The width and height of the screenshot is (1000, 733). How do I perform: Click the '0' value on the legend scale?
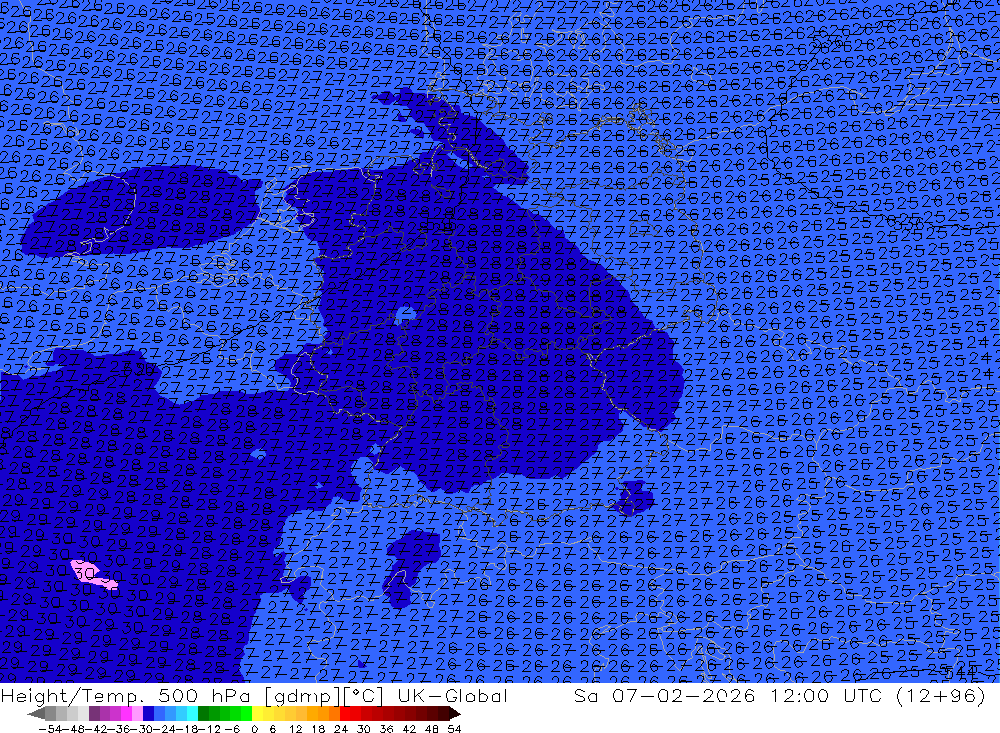(254, 729)
